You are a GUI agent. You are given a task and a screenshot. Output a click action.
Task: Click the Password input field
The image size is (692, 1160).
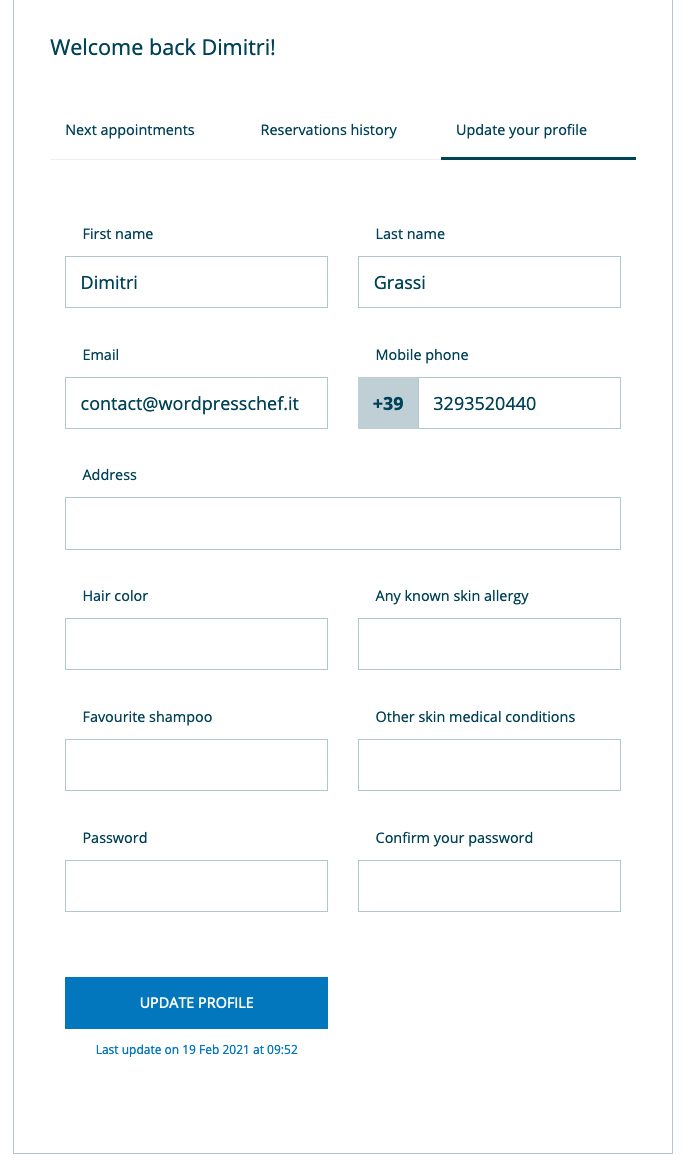196,886
